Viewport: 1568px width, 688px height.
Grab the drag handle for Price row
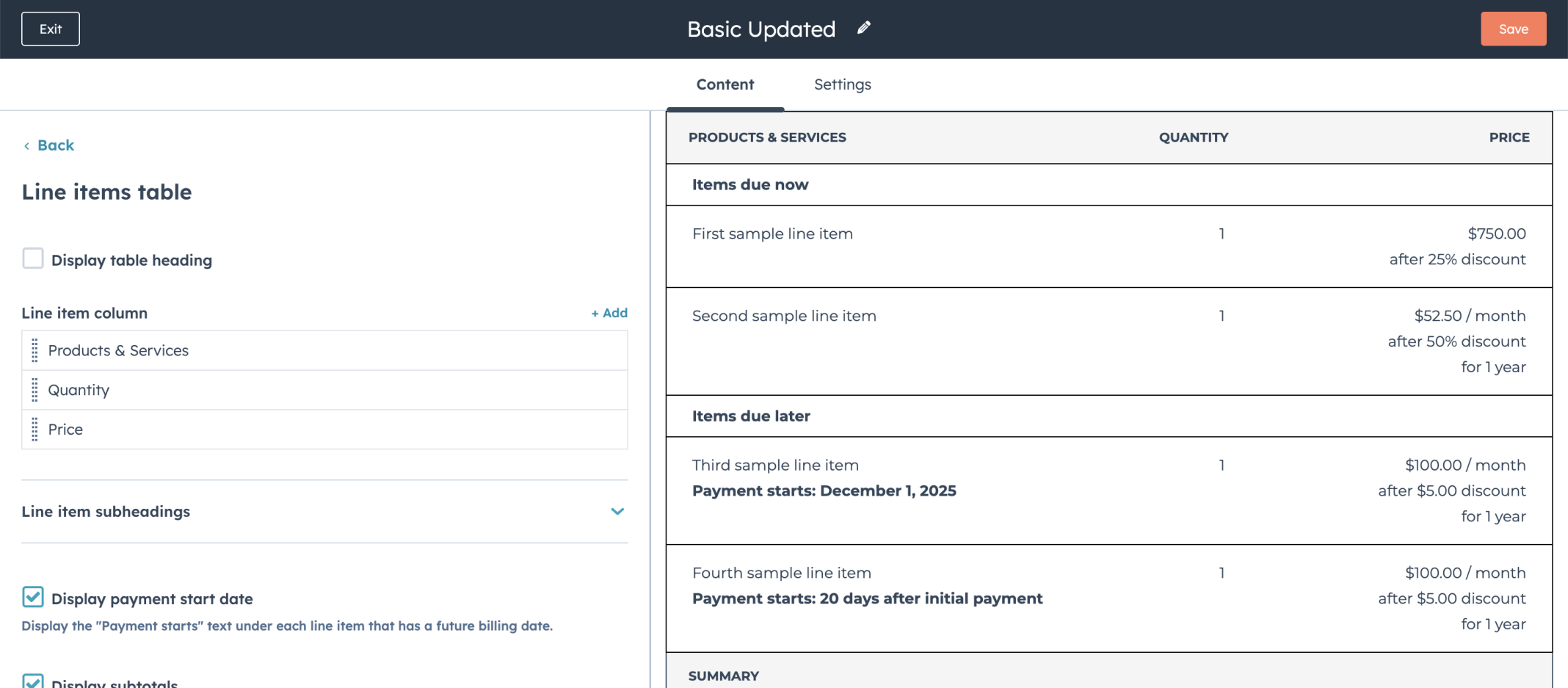(x=35, y=430)
